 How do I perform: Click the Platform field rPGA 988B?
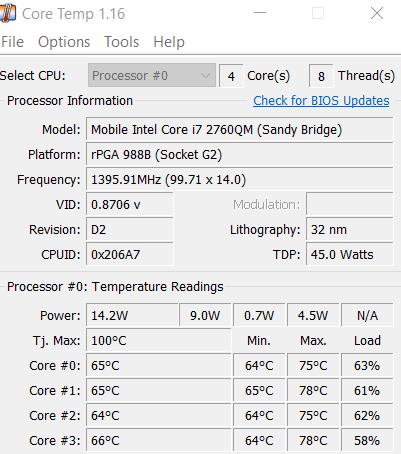pyautogui.click(x=239, y=154)
